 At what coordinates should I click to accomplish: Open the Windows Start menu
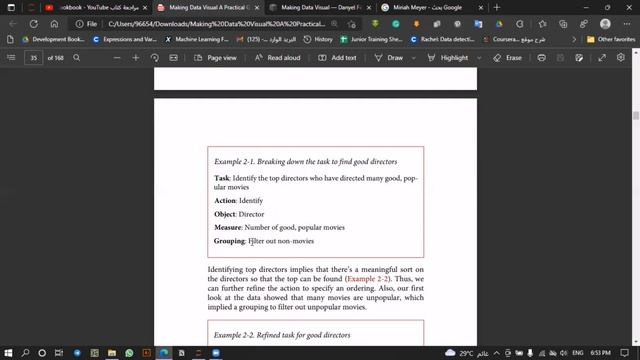click(8, 353)
